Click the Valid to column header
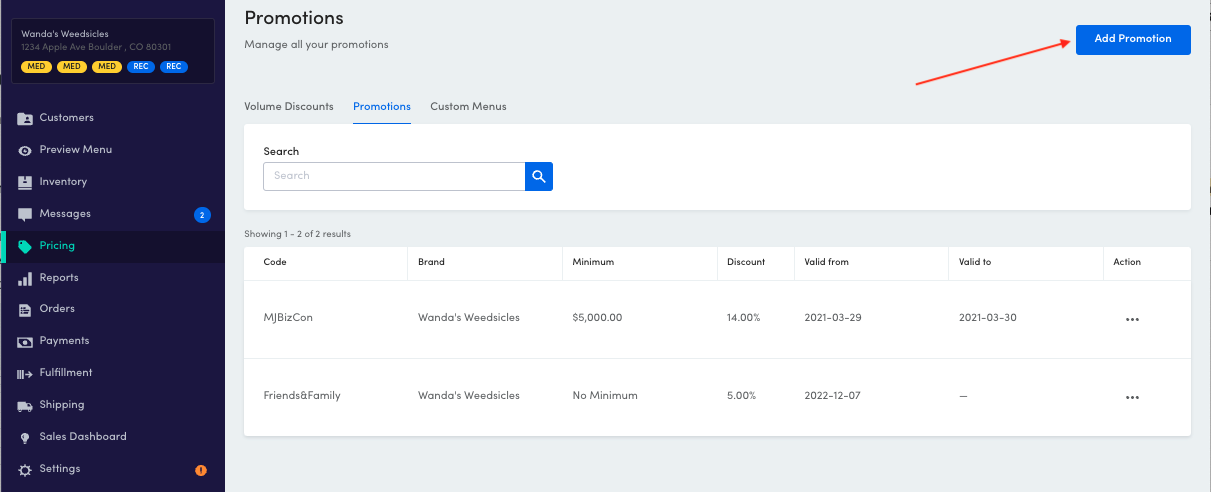Viewport: 1211px width, 492px height. coord(975,262)
